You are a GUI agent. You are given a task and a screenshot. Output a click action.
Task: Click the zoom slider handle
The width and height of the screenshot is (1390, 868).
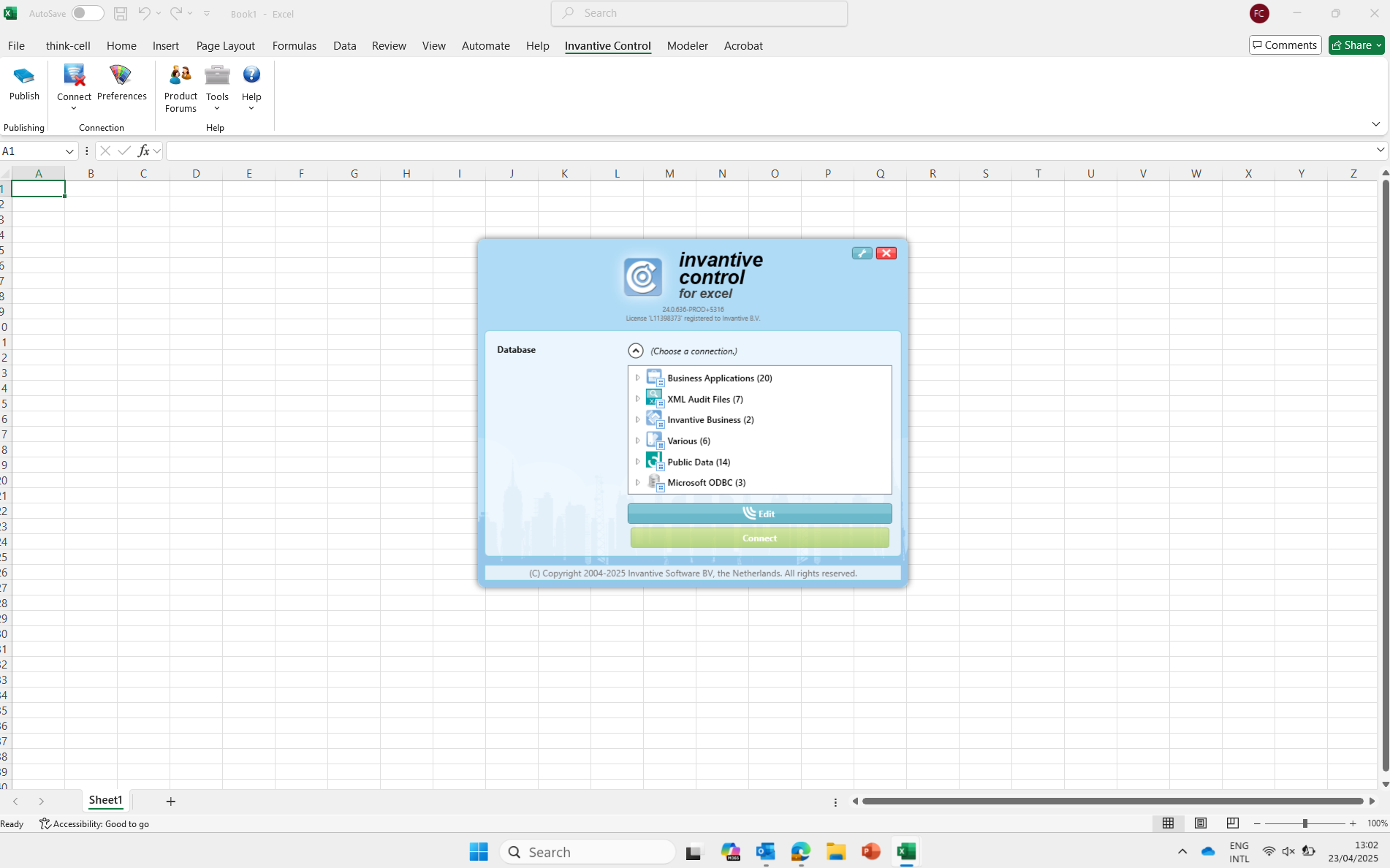1304,823
